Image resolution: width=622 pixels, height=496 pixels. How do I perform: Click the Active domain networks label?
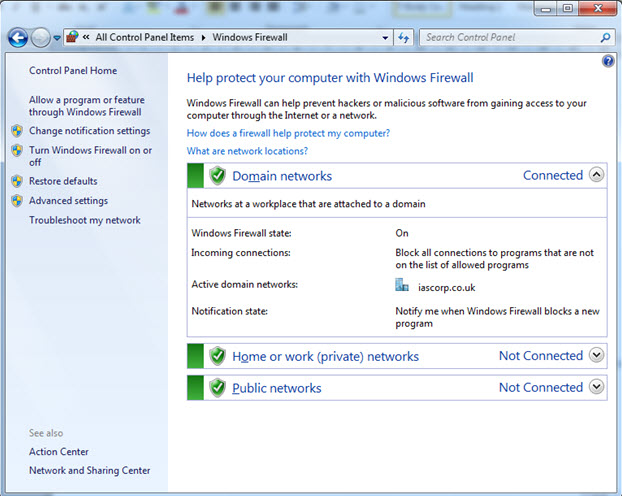[x=244, y=284]
